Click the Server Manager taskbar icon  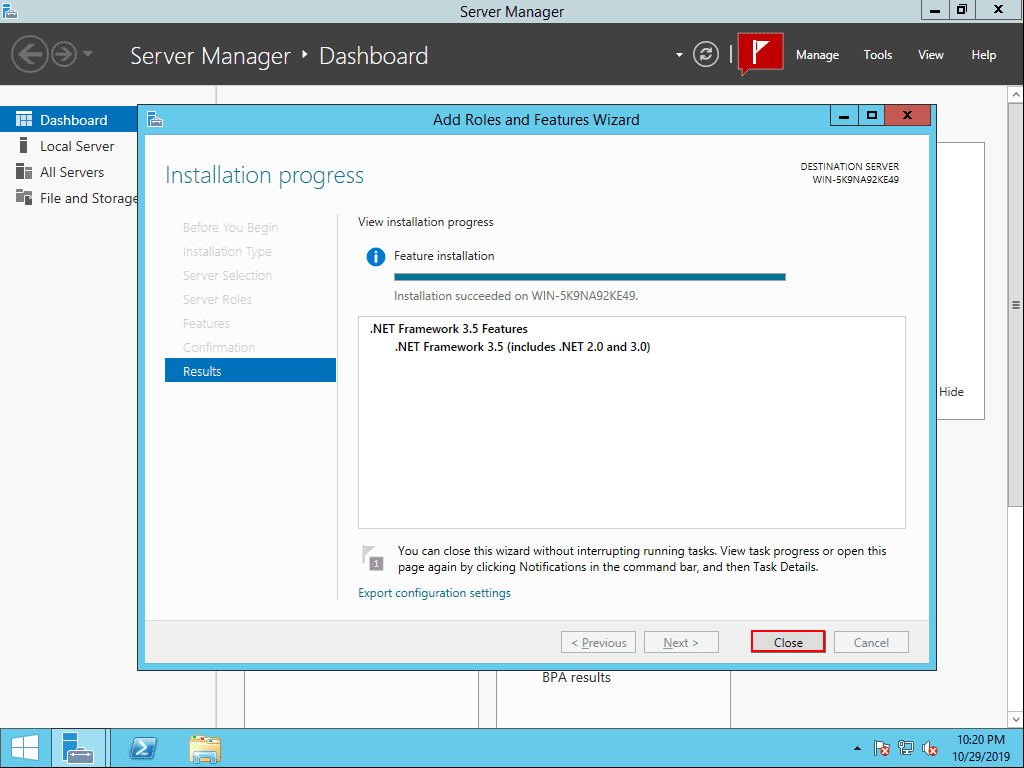pyautogui.click(x=78, y=748)
